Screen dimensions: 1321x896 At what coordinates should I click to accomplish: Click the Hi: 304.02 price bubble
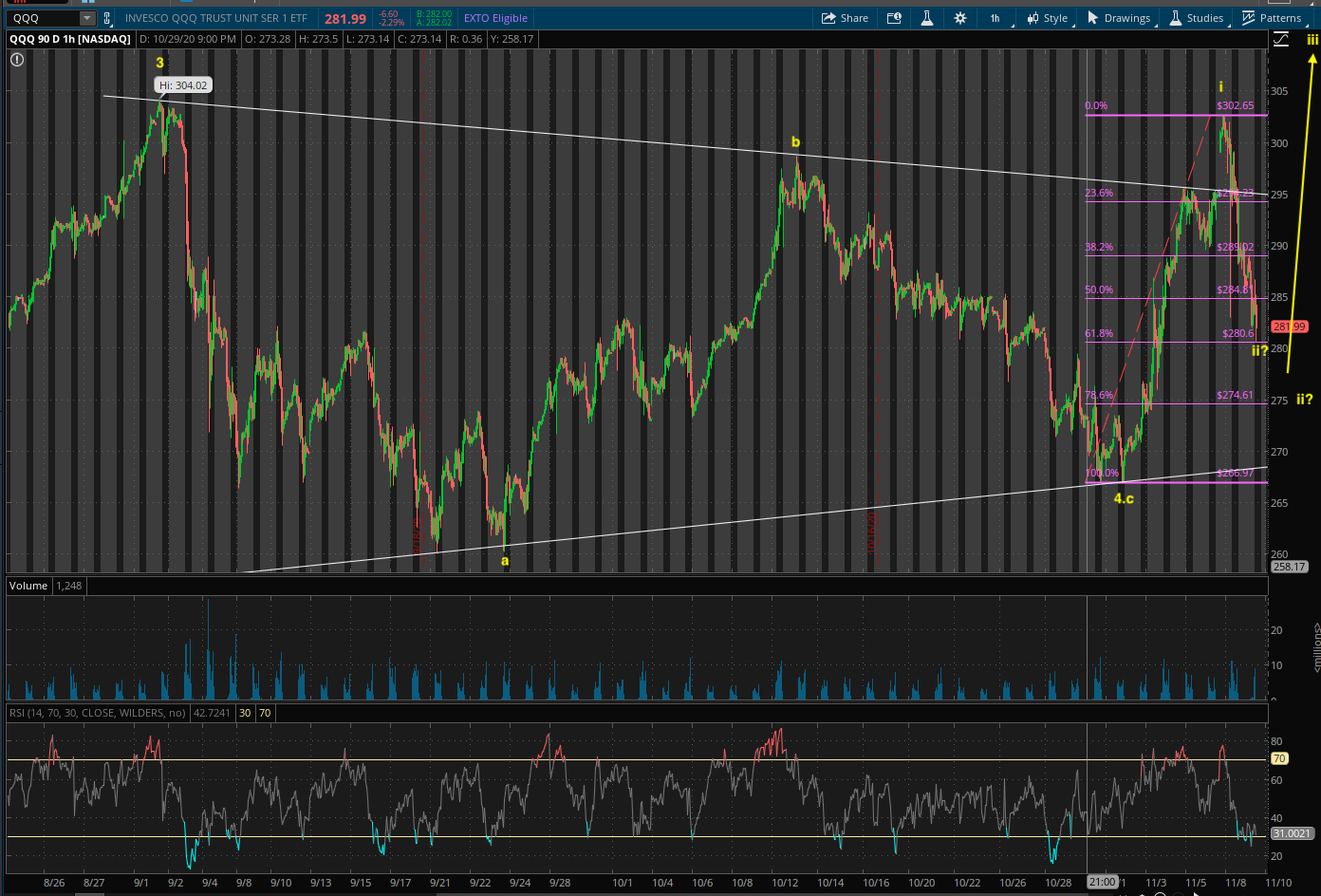tap(183, 85)
